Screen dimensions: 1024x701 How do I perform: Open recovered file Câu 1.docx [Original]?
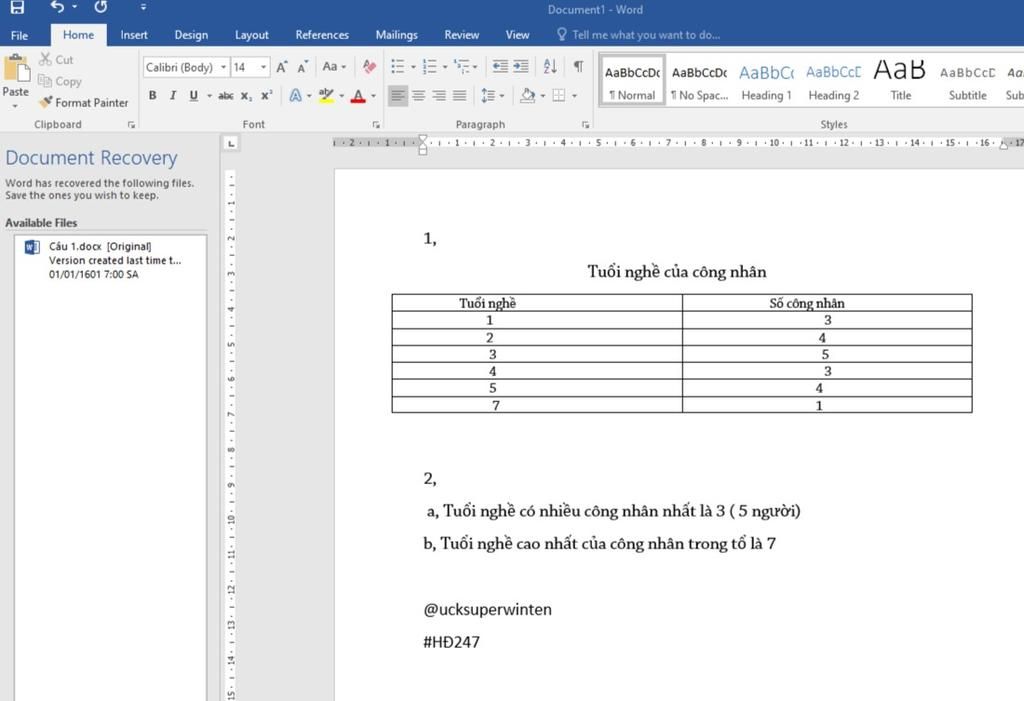pyautogui.click(x=110, y=260)
